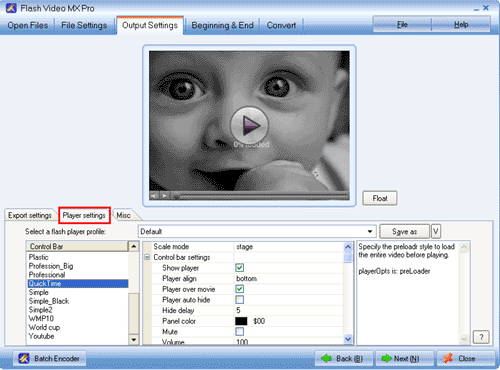The width and height of the screenshot is (500, 370).
Task: Click the green Back arrow icon
Action: pos(326,359)
